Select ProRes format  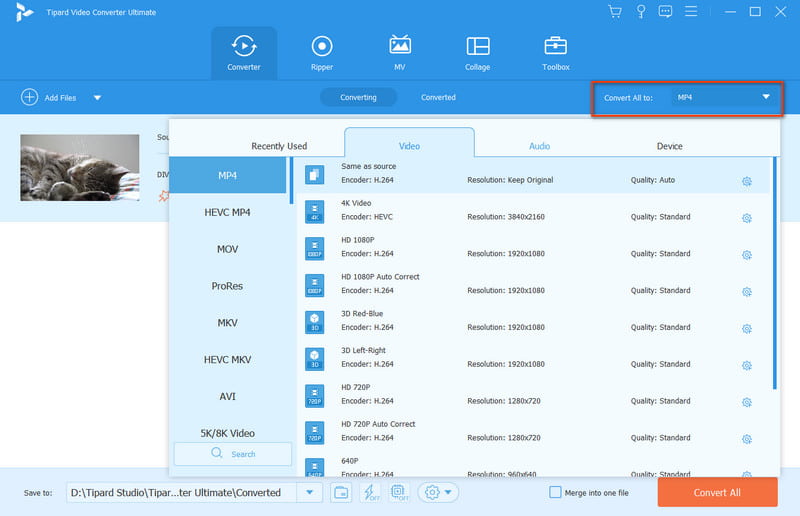pyautogui.click(x=228, y=286)
